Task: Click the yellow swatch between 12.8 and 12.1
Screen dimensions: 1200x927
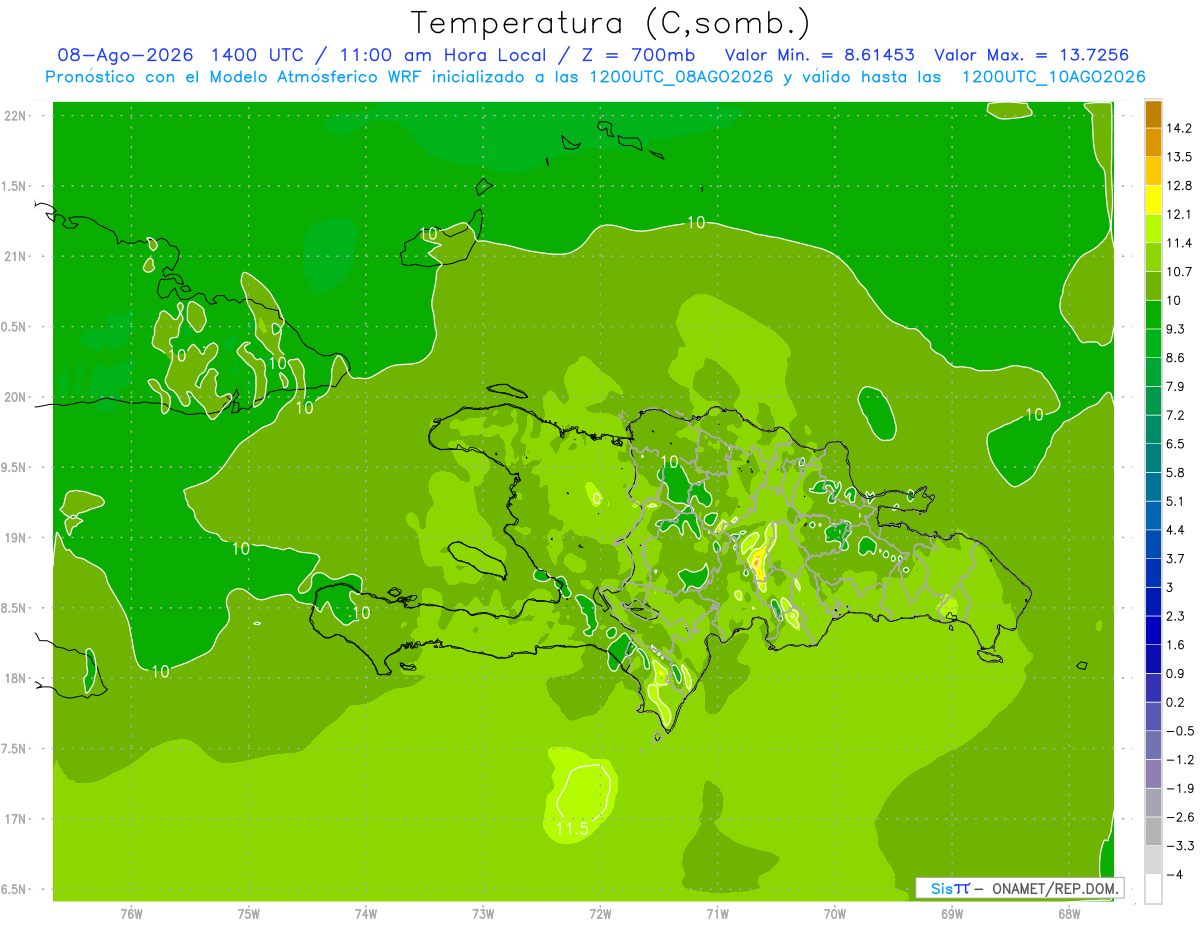Action: (1153, 200)
